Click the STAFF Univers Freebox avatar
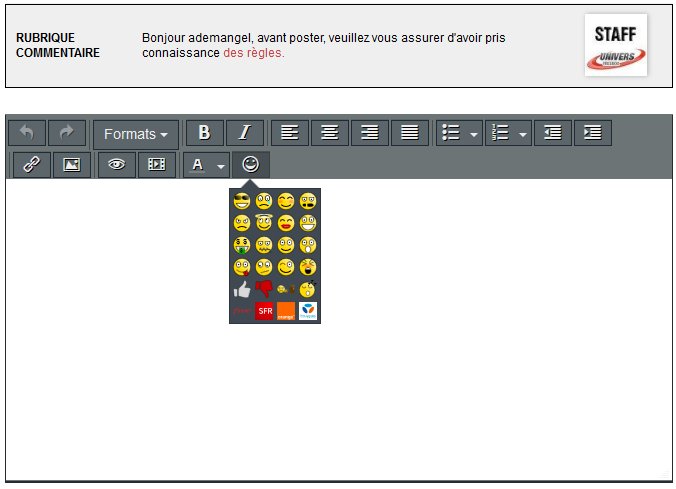This screenshot has width=676, height=489. (616, 45)
